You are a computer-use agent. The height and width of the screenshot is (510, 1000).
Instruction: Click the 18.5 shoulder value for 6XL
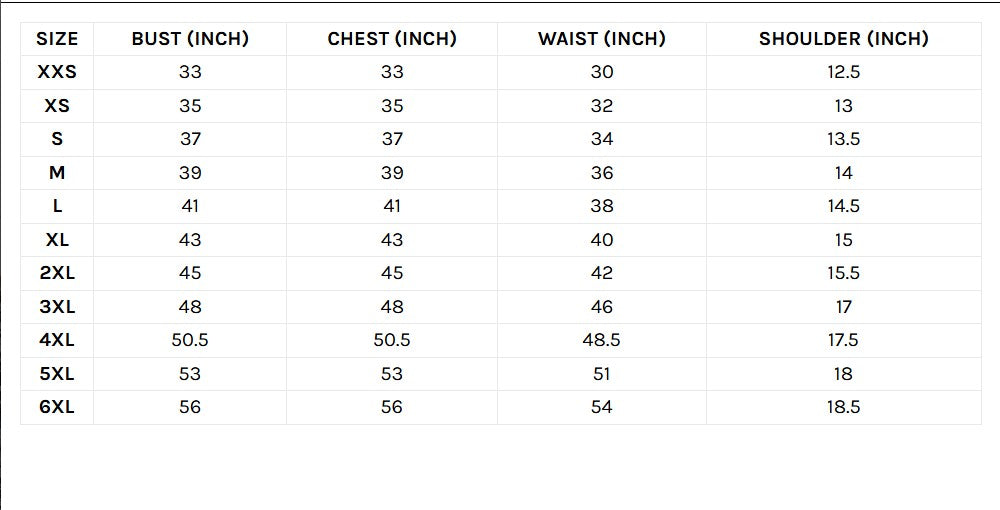[x=843, y=407]
